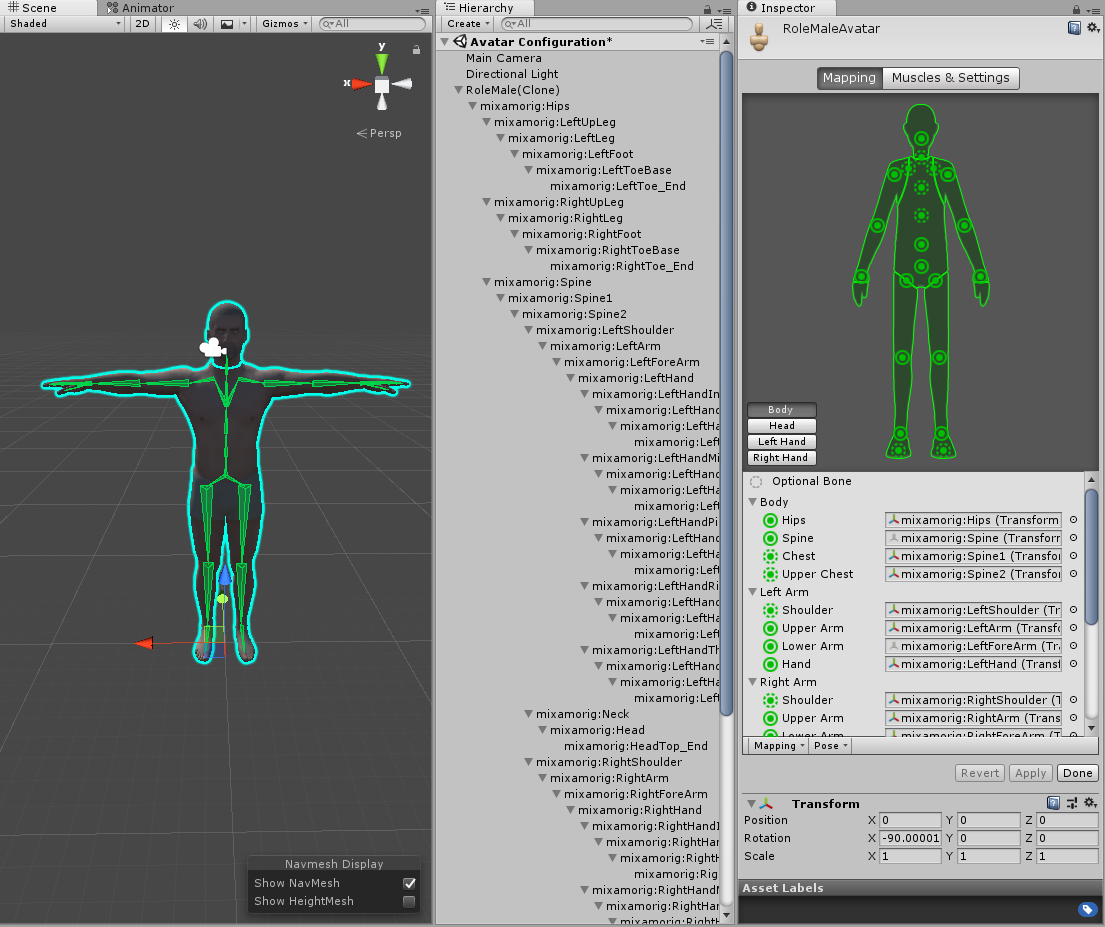
Task: Show Body bone mapping view
Action: pyautogui.click(x=781, y=410)
